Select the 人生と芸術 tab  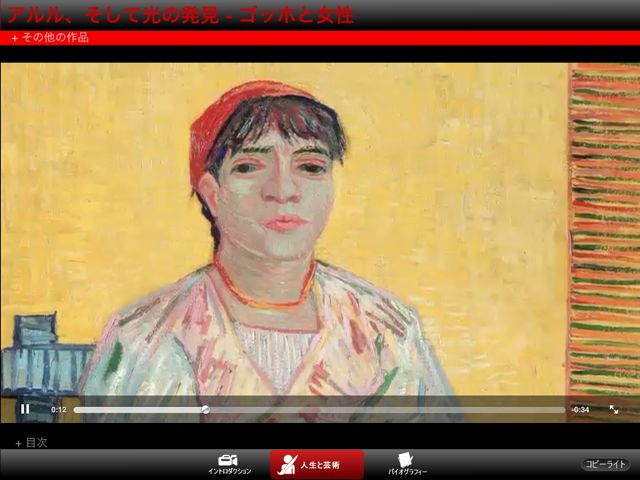[x=317, y=464]
